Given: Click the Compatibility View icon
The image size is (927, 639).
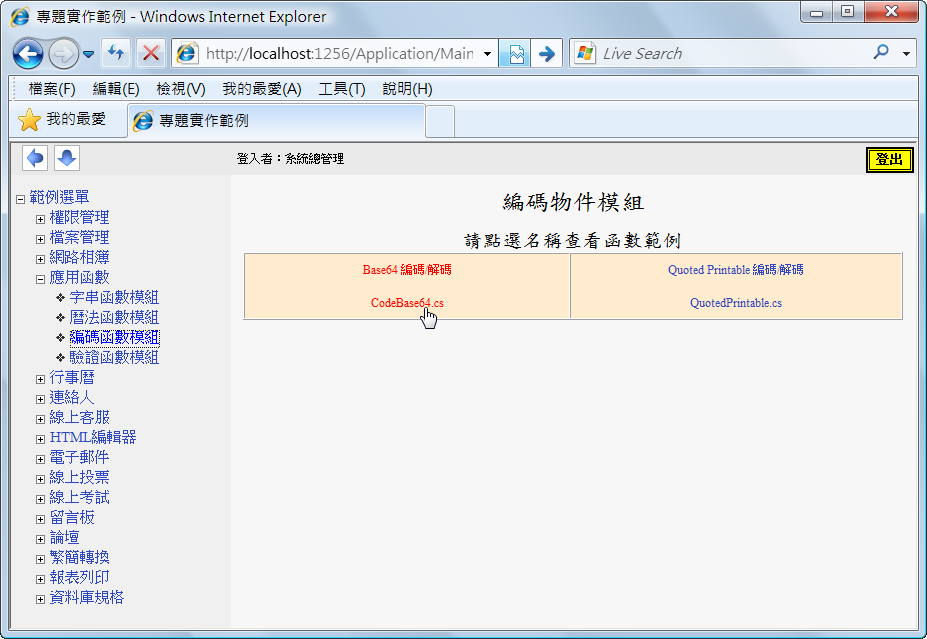Looking at the screenshot, I should [x=515, y=54].
